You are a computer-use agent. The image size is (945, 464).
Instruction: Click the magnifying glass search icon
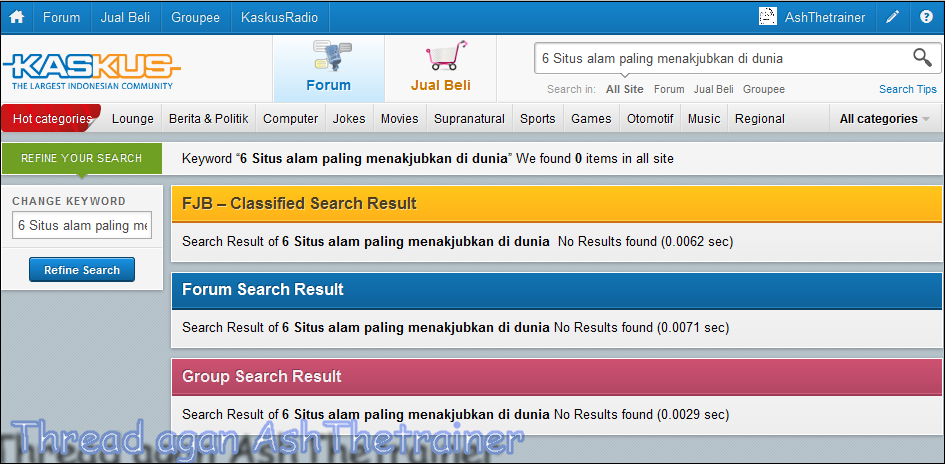tap(922, 58)
